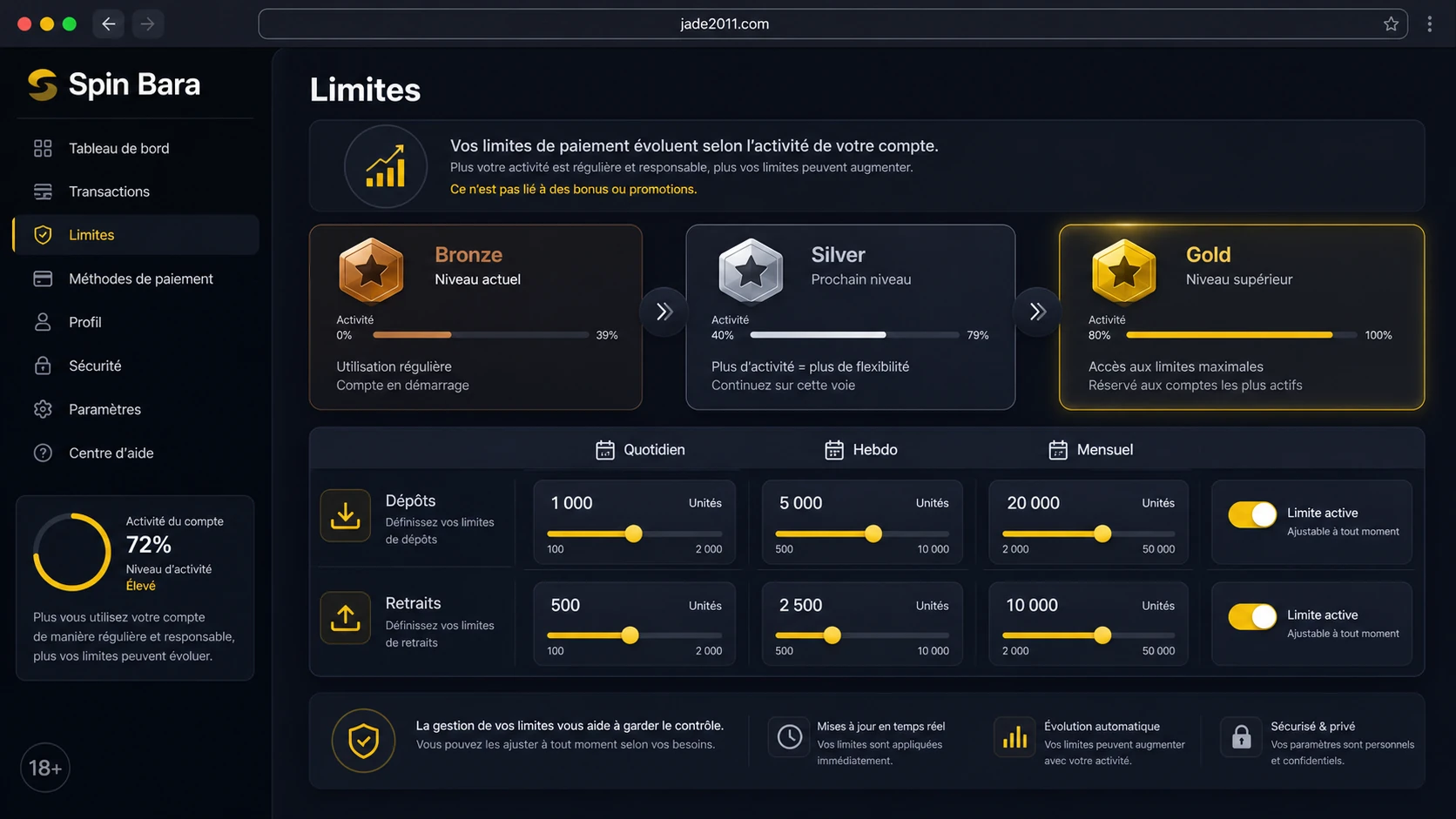Click the Bronze star badge icon
This screenshot has width=1456, height=819.
pyautogui.click(x=371, y=271)
